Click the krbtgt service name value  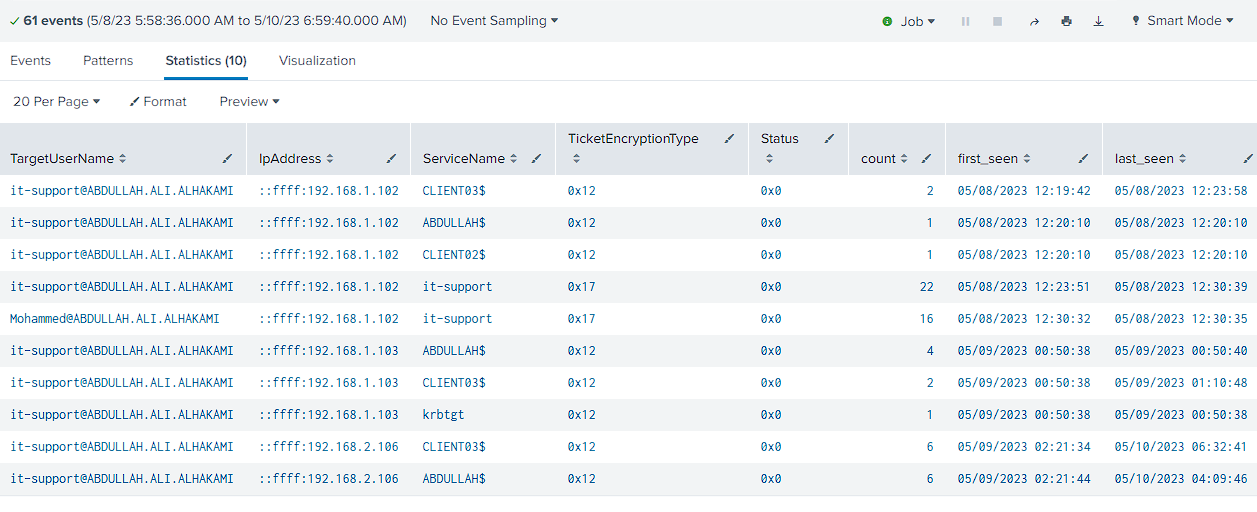coord(444,415)
